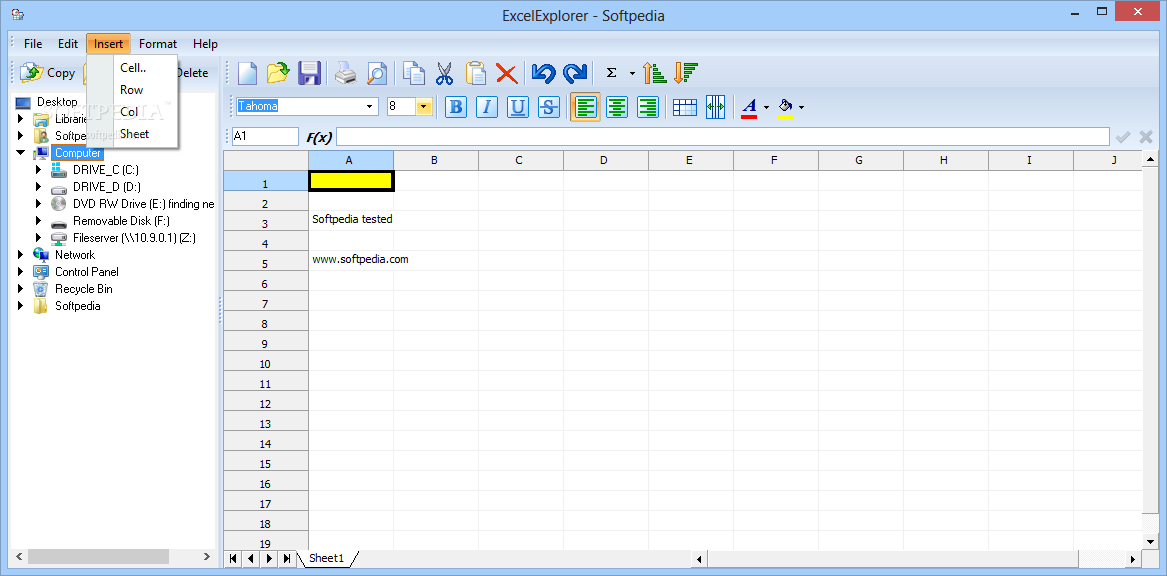Expand the Recycle Bin node
The height and width of the screenshot is (576, 1167).
pos(21,289)
